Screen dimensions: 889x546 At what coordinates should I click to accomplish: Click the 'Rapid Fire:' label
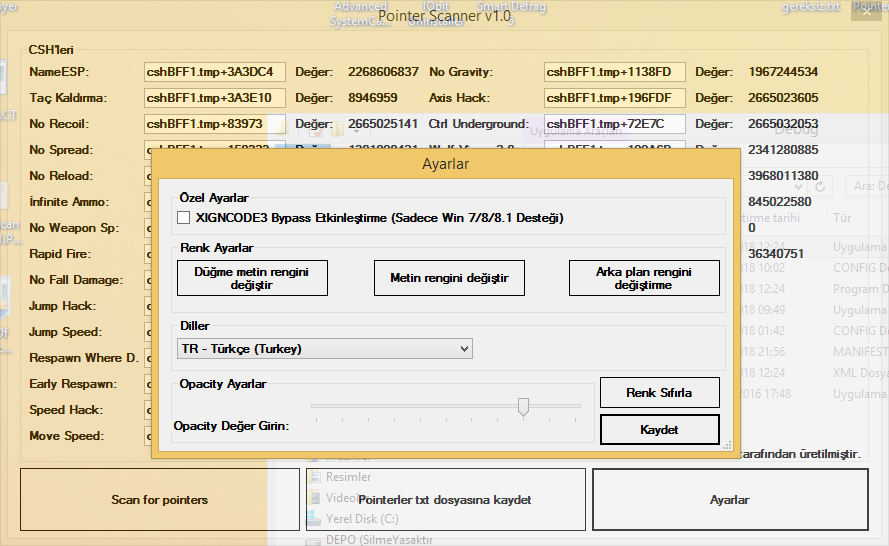pyautogui.click(x=60, y=254)
